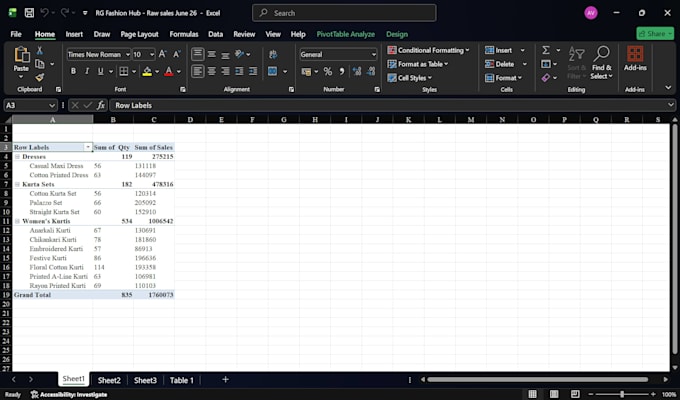The height and width of the screenshot is (400, 680).
Task: Toggle Middle Align in Alignment group
Action: click(x=212, y=54)
